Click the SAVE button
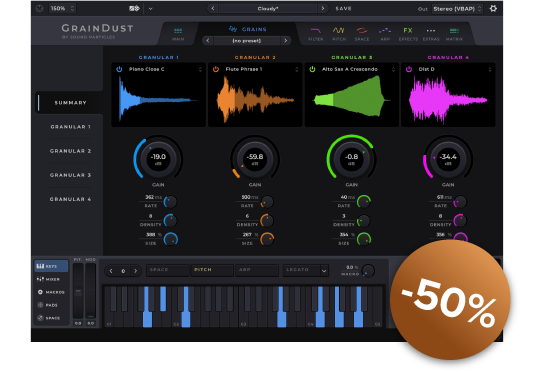The height and width of the screenshot is (372, 536). click(344, 9)
